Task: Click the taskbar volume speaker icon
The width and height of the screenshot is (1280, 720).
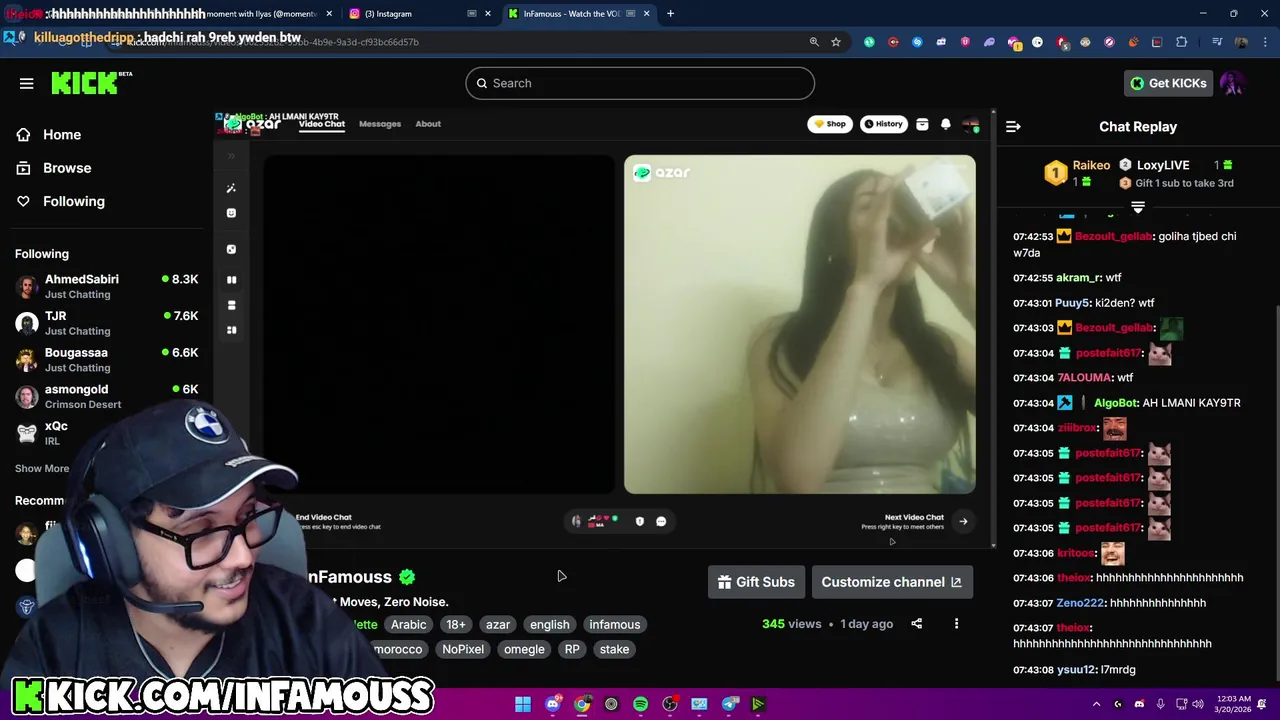Action: [x=1200, y=704]
